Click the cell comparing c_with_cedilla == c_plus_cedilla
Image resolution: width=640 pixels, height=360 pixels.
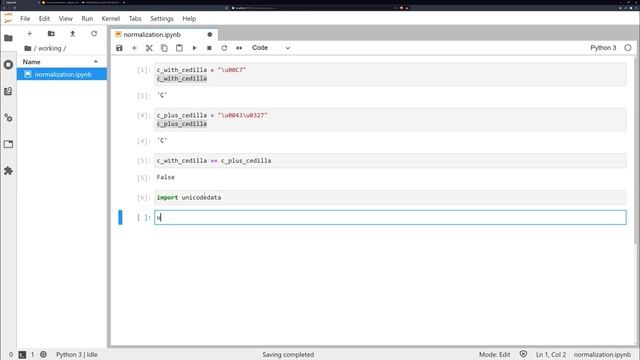(390, 161)
